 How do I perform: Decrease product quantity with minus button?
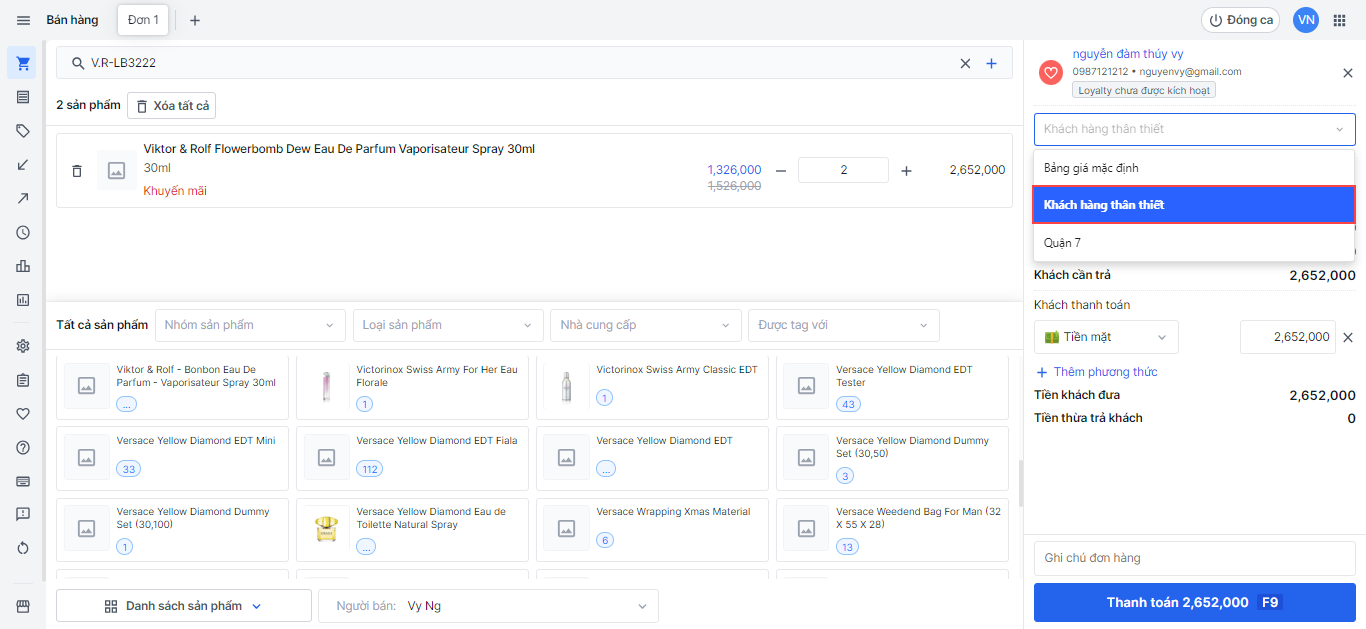tap(781, 171)
